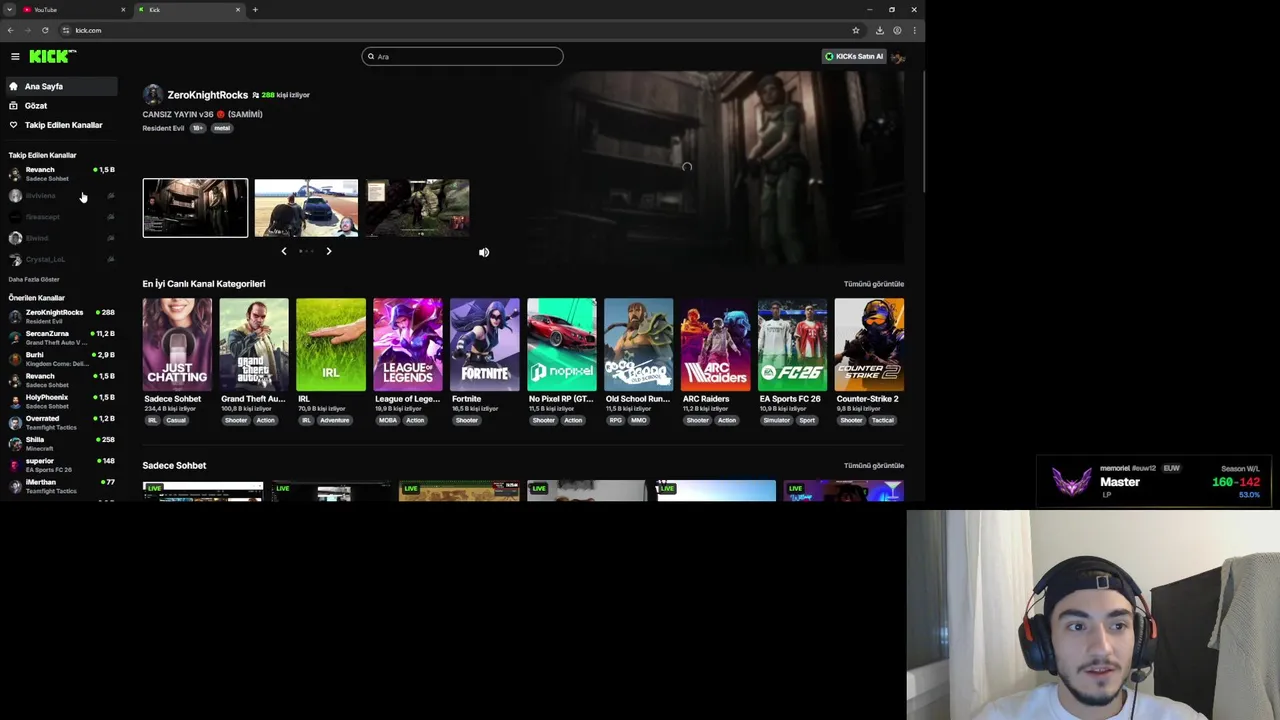The image size is (1280, 720).
Task: Click Tümünü görüntüle beside top categories
Action: 874,284
